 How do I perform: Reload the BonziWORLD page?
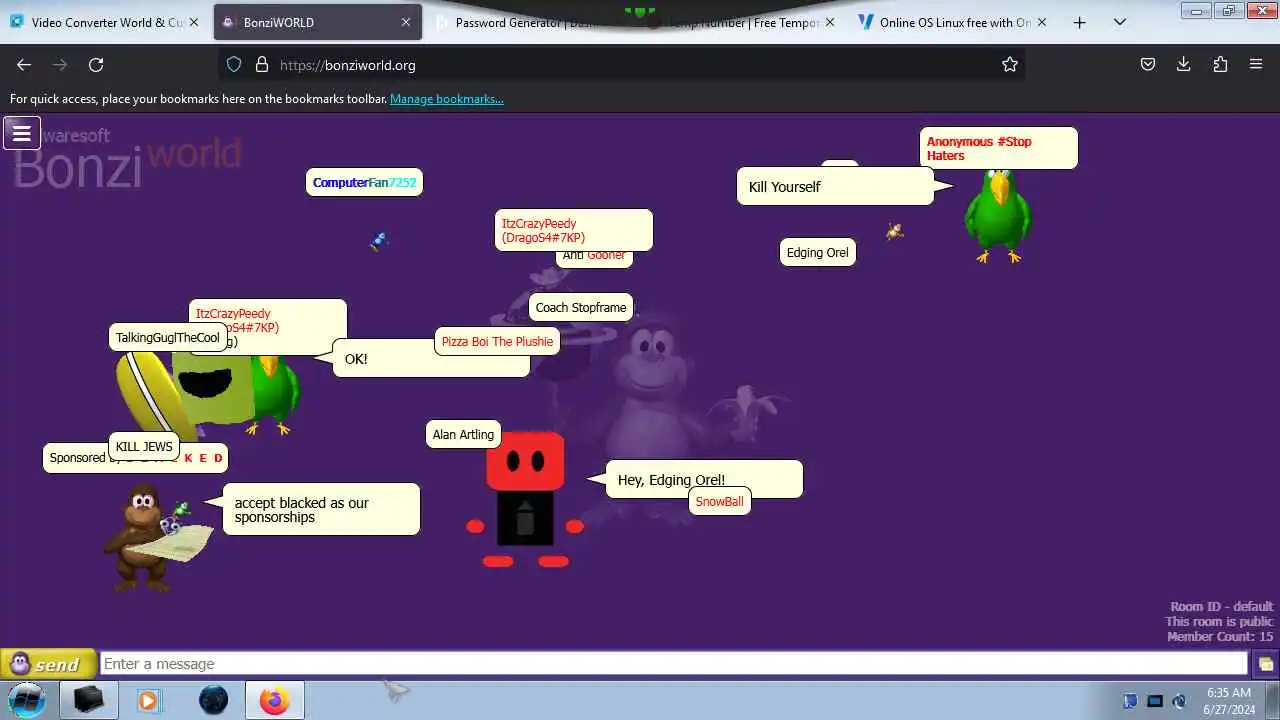point(96,64)
